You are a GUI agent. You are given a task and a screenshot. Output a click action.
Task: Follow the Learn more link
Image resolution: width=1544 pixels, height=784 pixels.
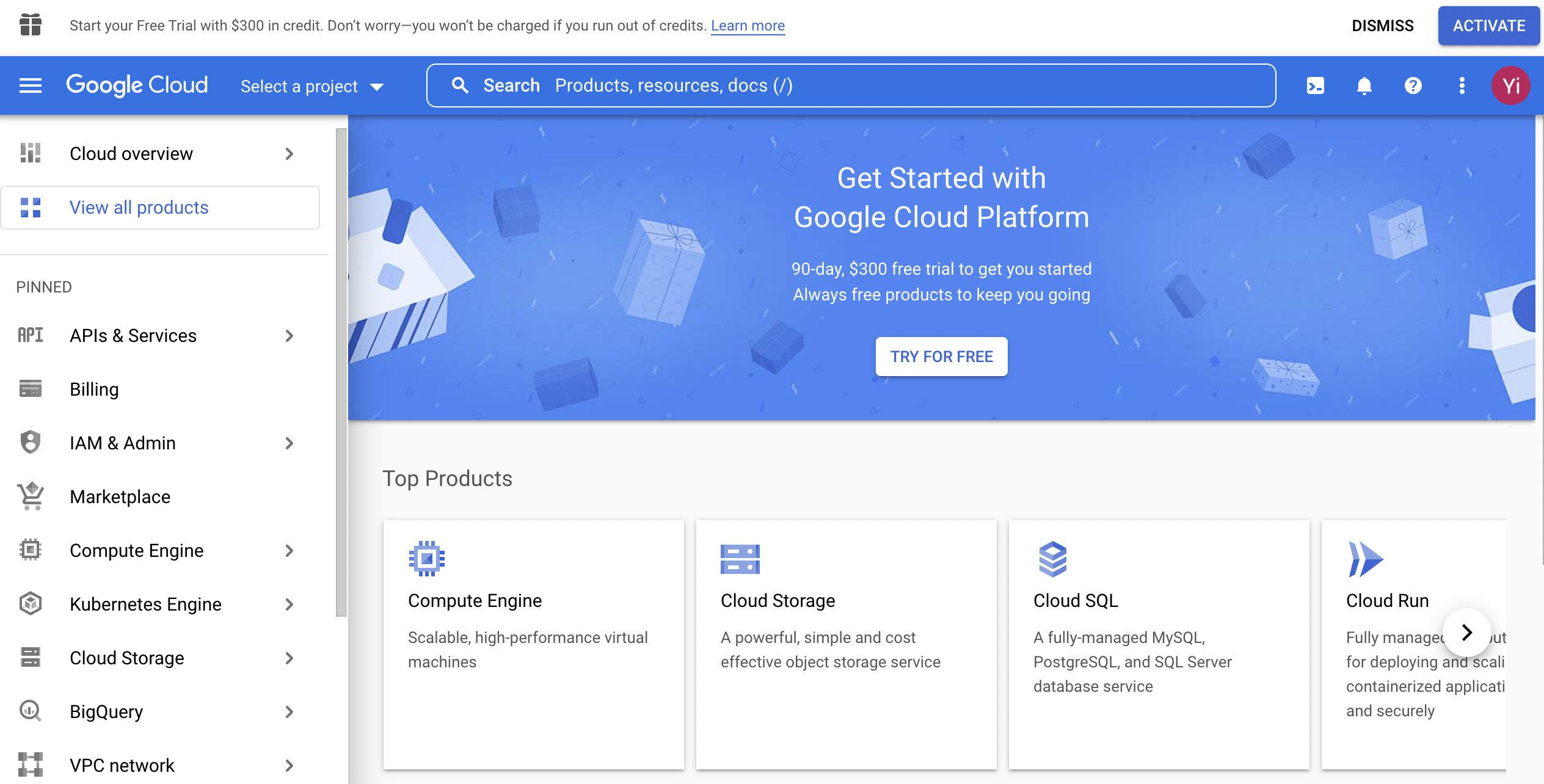click(748, 26)
